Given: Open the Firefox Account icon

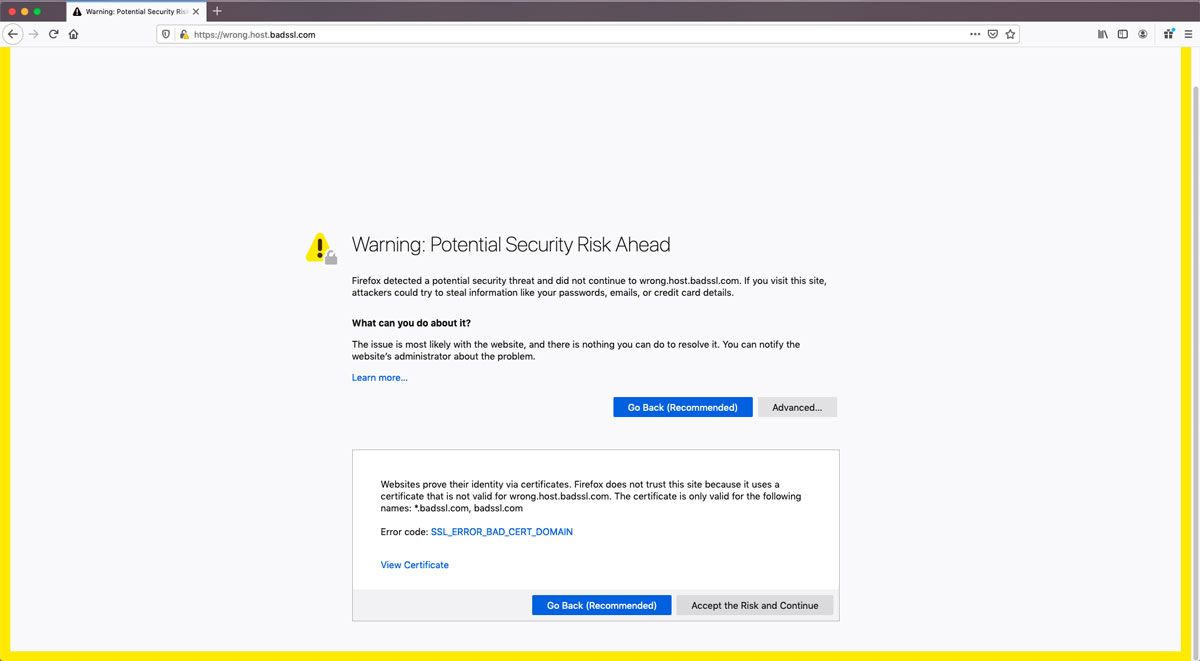Looking at the screenshot, I should tap(1143, 34).
